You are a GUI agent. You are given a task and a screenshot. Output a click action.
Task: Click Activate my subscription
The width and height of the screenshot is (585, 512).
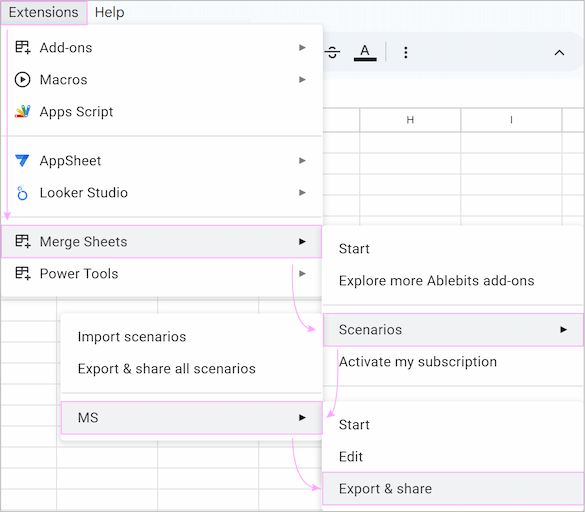tap(453, 362)
